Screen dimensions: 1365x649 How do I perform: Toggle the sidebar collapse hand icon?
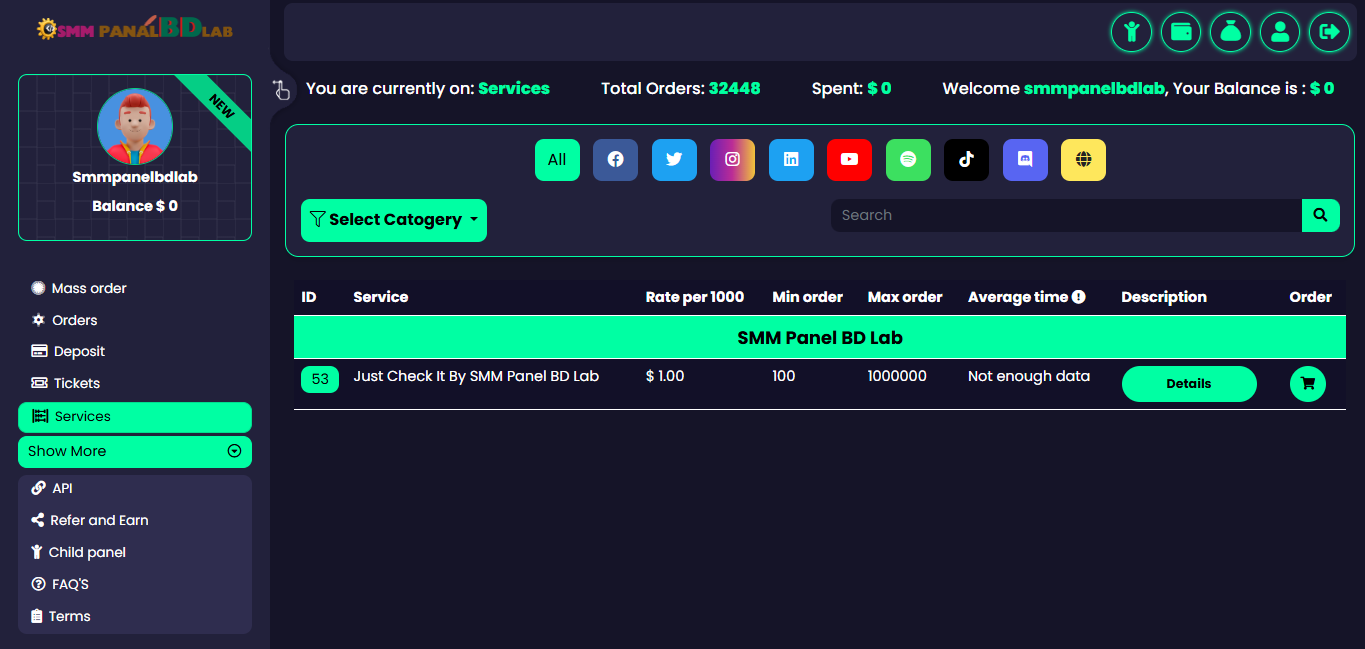point(281,90)
